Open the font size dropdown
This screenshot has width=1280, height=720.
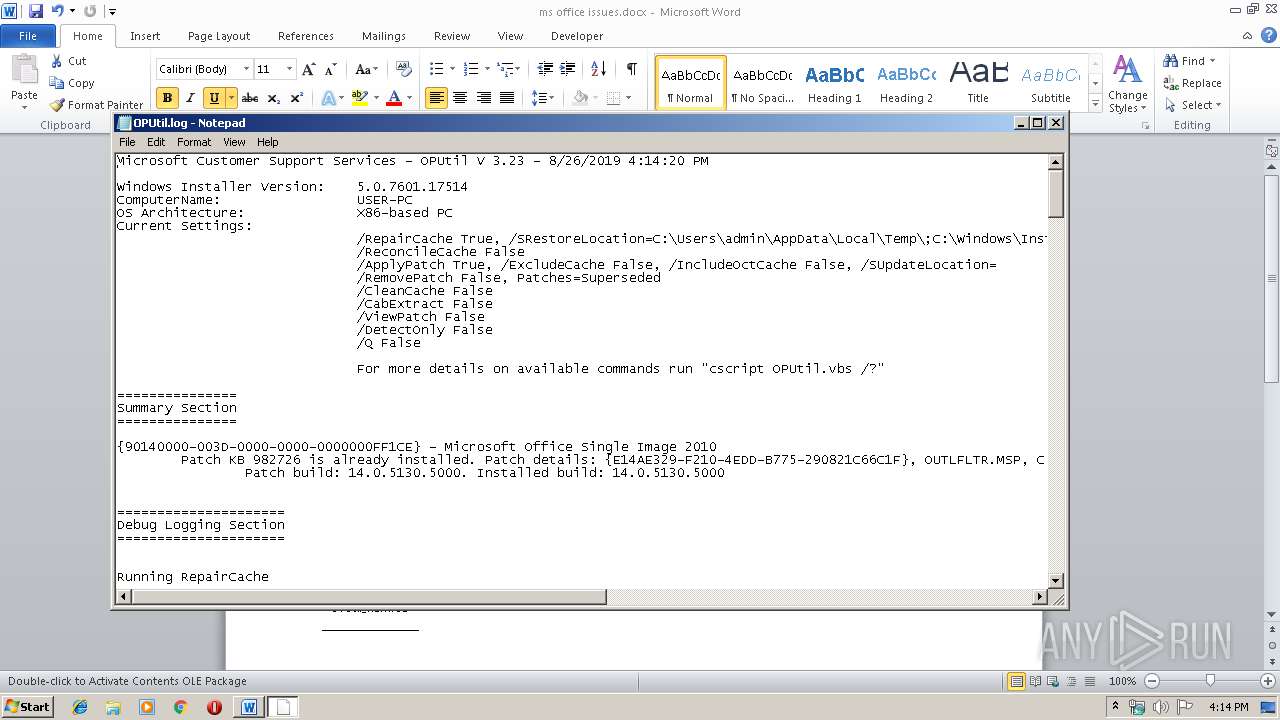point(289,69)
